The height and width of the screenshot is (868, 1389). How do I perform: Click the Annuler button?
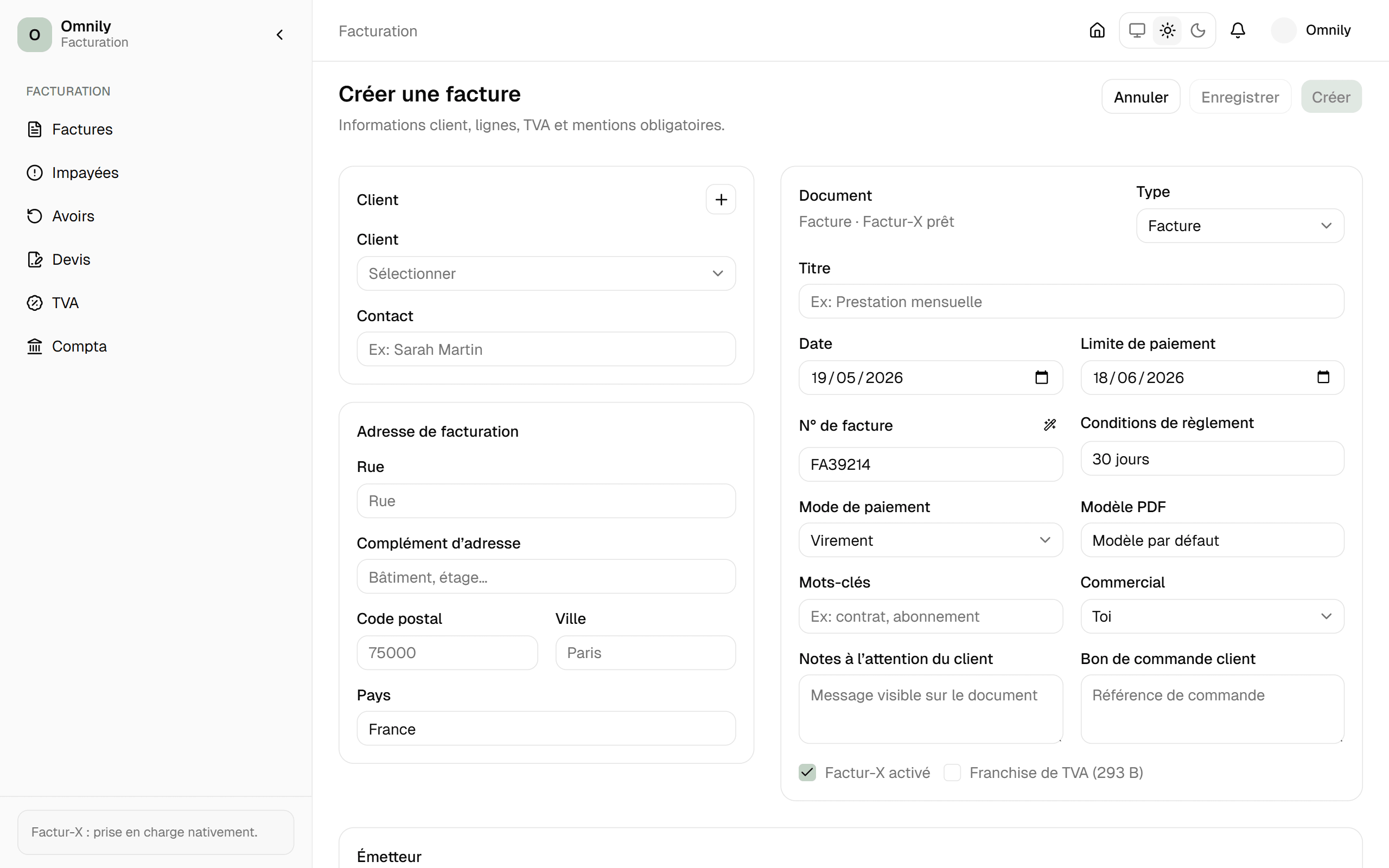pos(1140,97)
